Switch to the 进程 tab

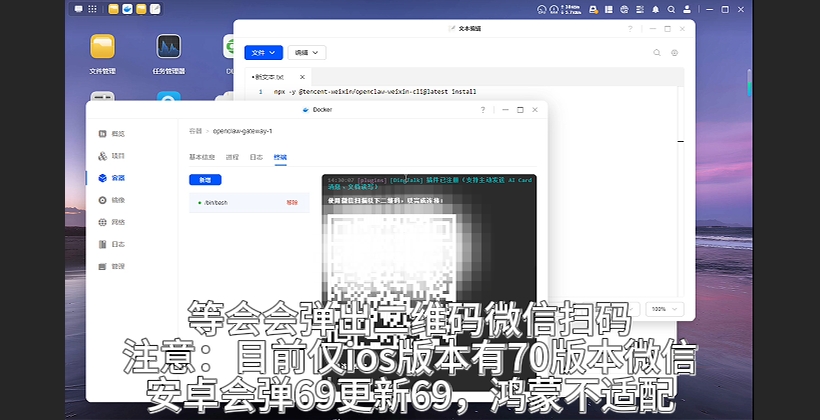(232, 157)
